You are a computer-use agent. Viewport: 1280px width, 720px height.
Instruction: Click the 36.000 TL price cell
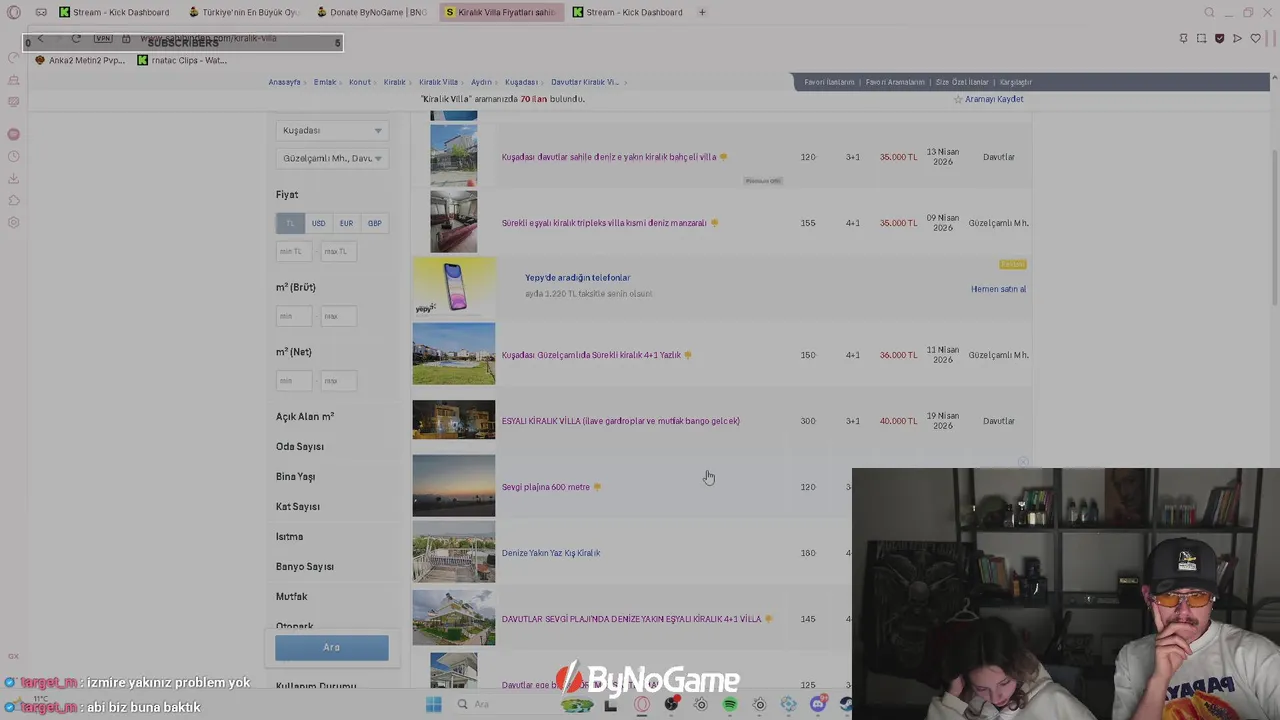pyautogui.click(x=898, y=355)
